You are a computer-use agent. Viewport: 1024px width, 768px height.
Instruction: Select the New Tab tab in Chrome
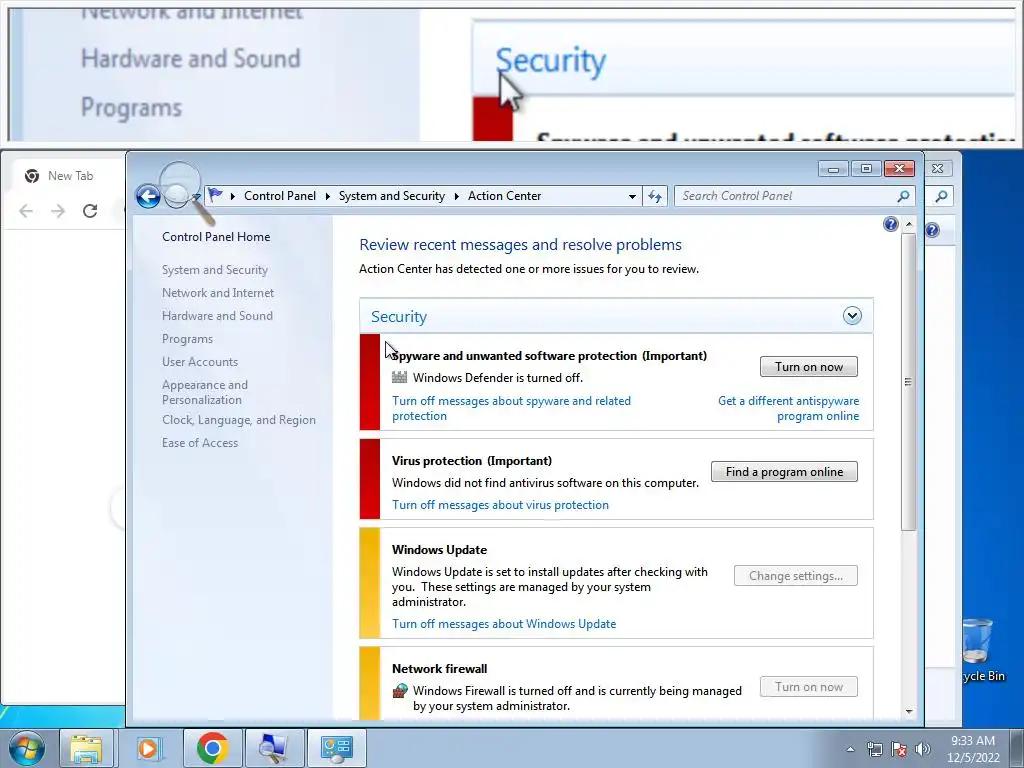pyautogui.click(x=70, y=176)
